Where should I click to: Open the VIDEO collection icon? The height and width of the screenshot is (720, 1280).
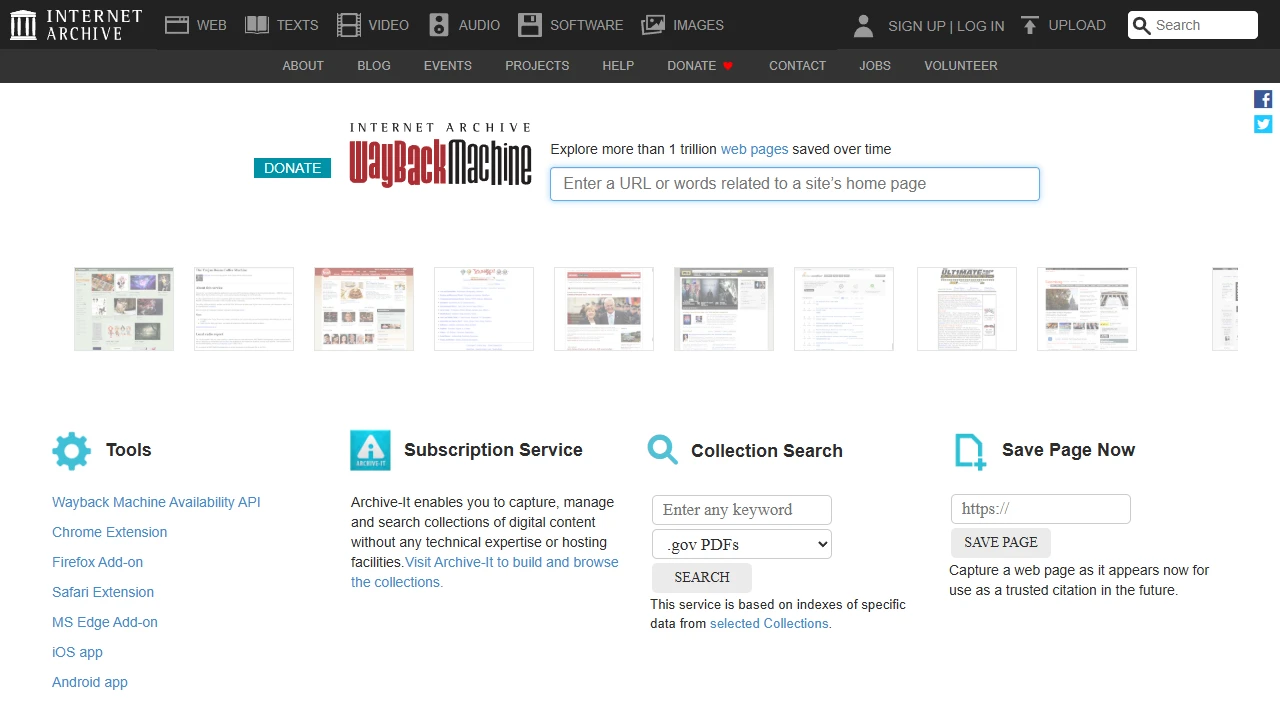pos(349,24)
